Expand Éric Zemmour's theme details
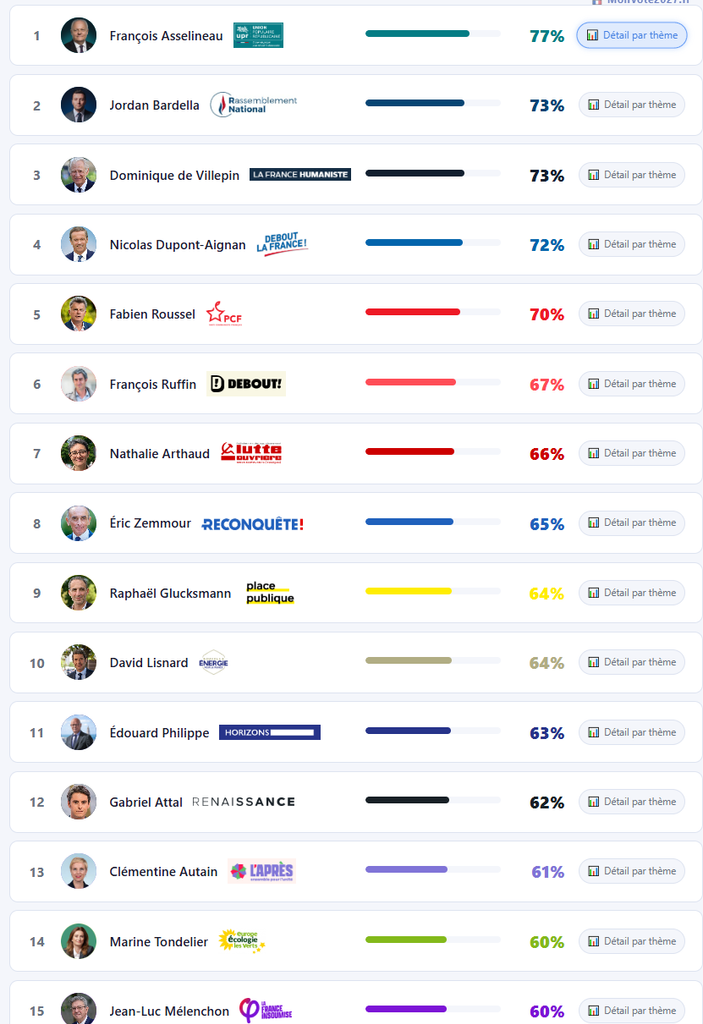 632,523
